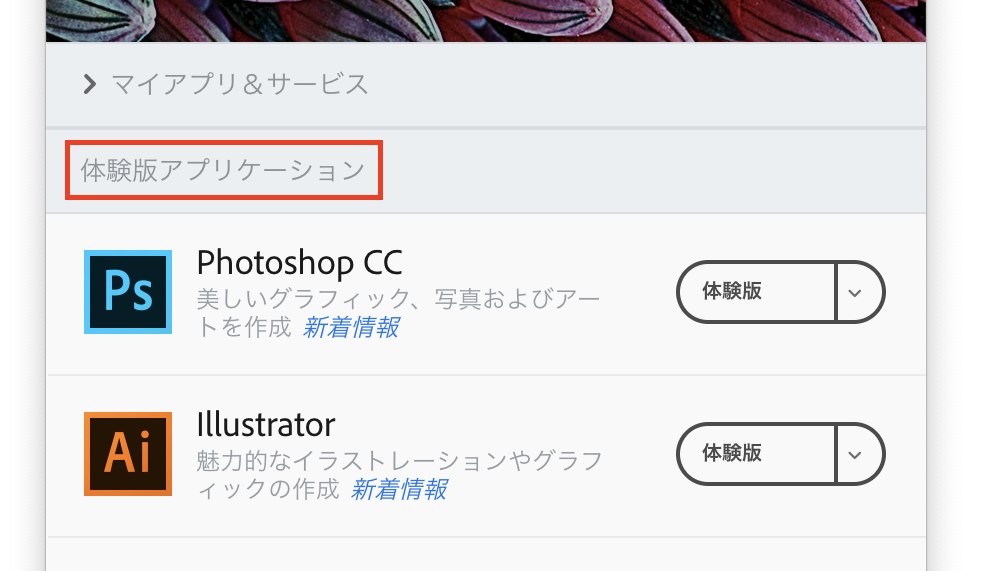Viewport: 998px width, 571px height.
Task: Open Photoshop 新着情報 link
Action: 351,328
